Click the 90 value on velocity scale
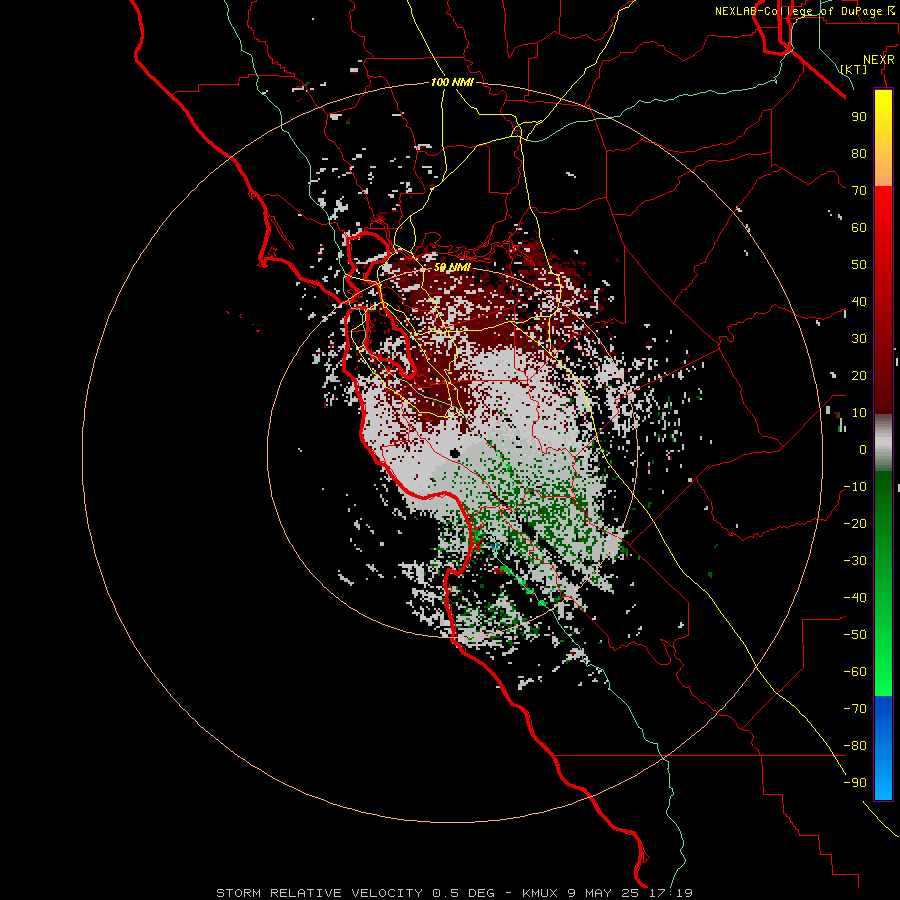 [x=859, y=117]
